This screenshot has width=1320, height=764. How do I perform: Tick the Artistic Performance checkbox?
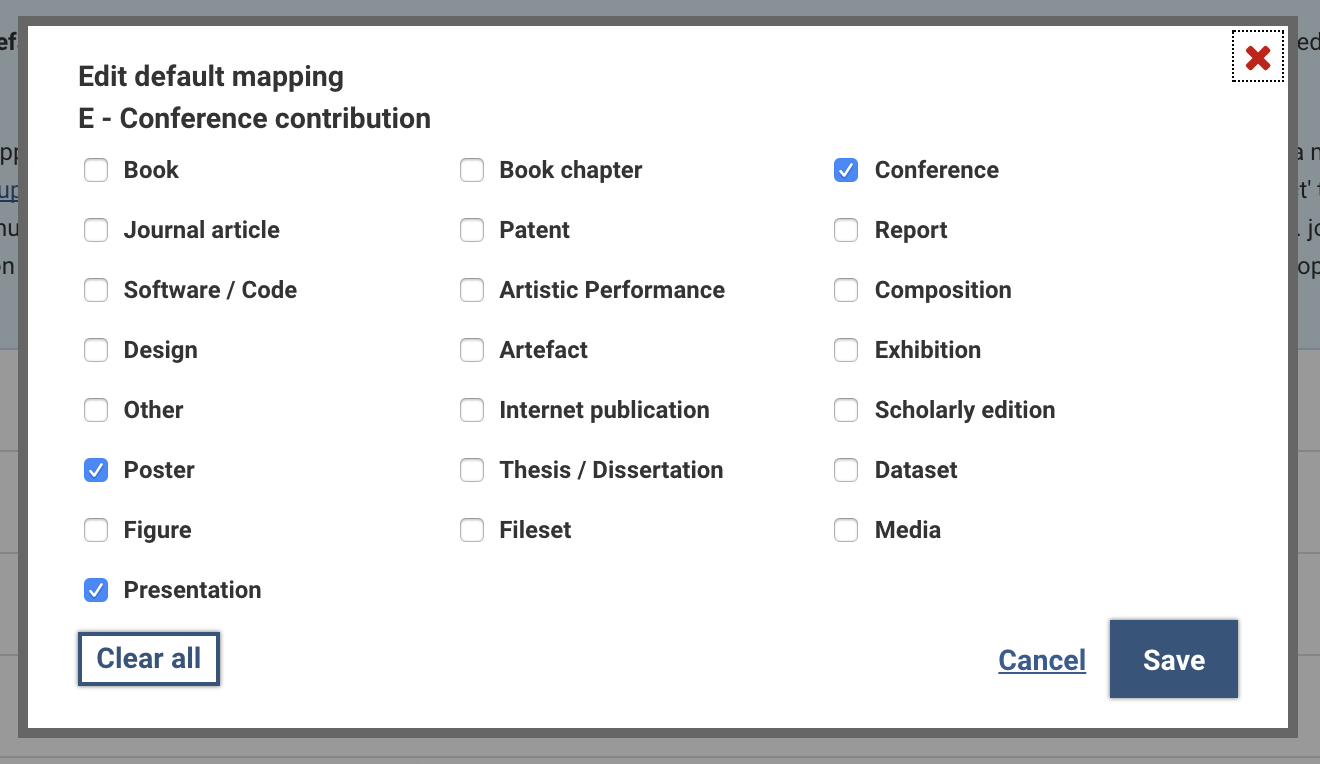(472, 290)
